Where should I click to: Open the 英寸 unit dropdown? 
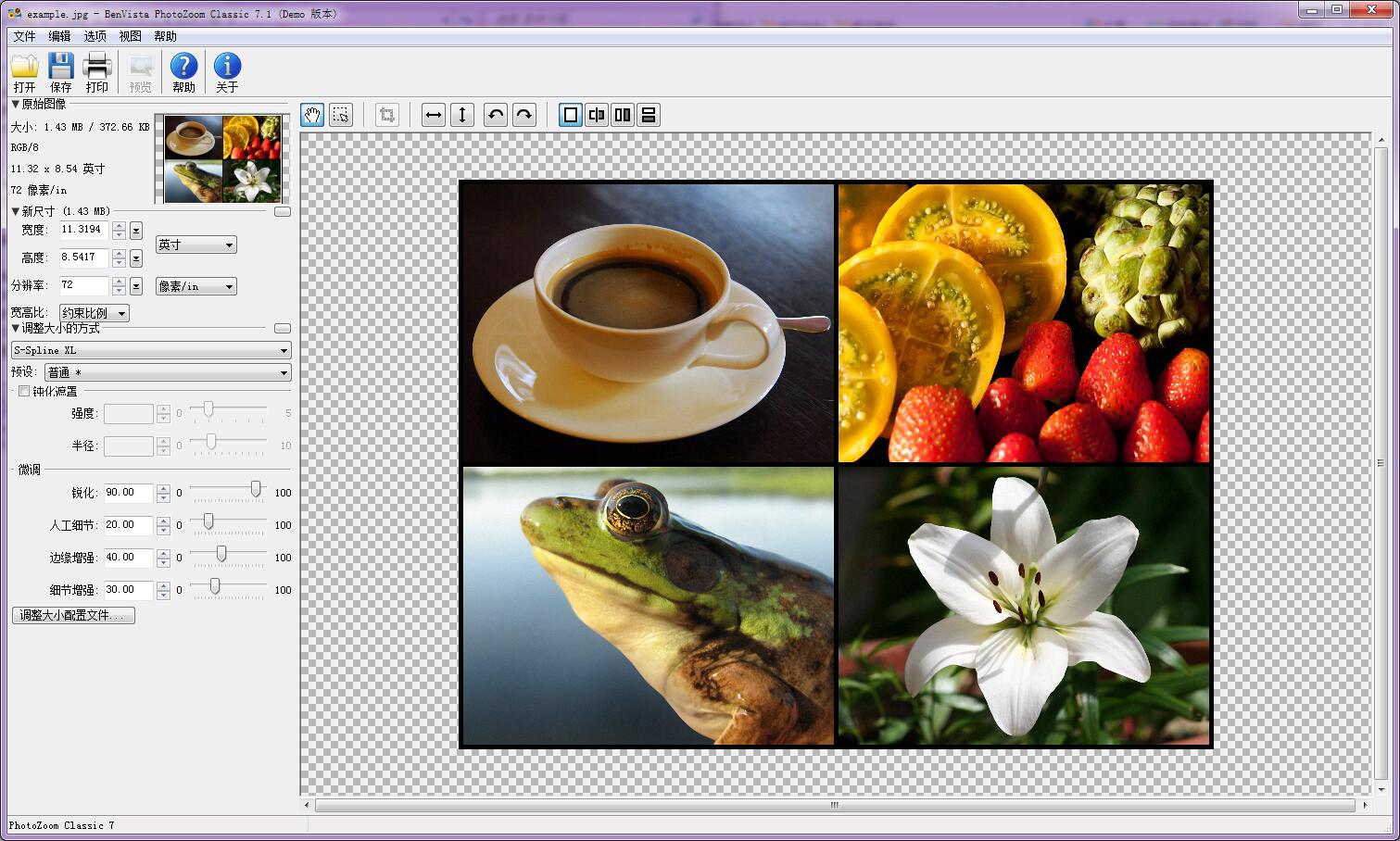(195, 245)
